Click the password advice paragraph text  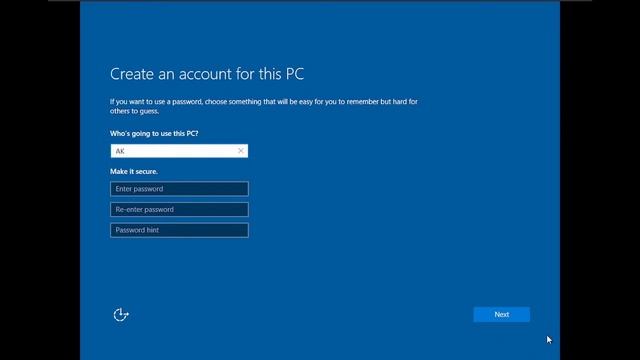[264, 106]
